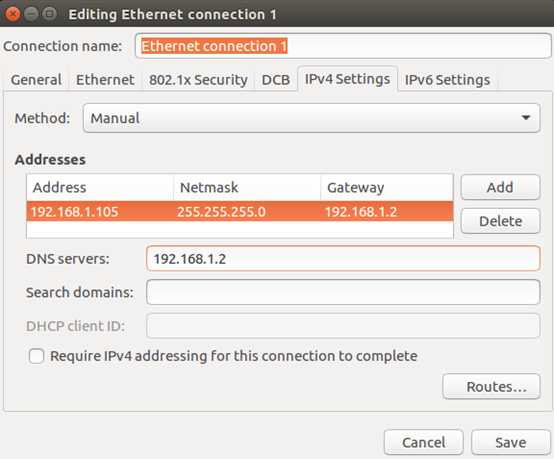
Task: Delete the selected address row
Action: (x=500, y=221)
